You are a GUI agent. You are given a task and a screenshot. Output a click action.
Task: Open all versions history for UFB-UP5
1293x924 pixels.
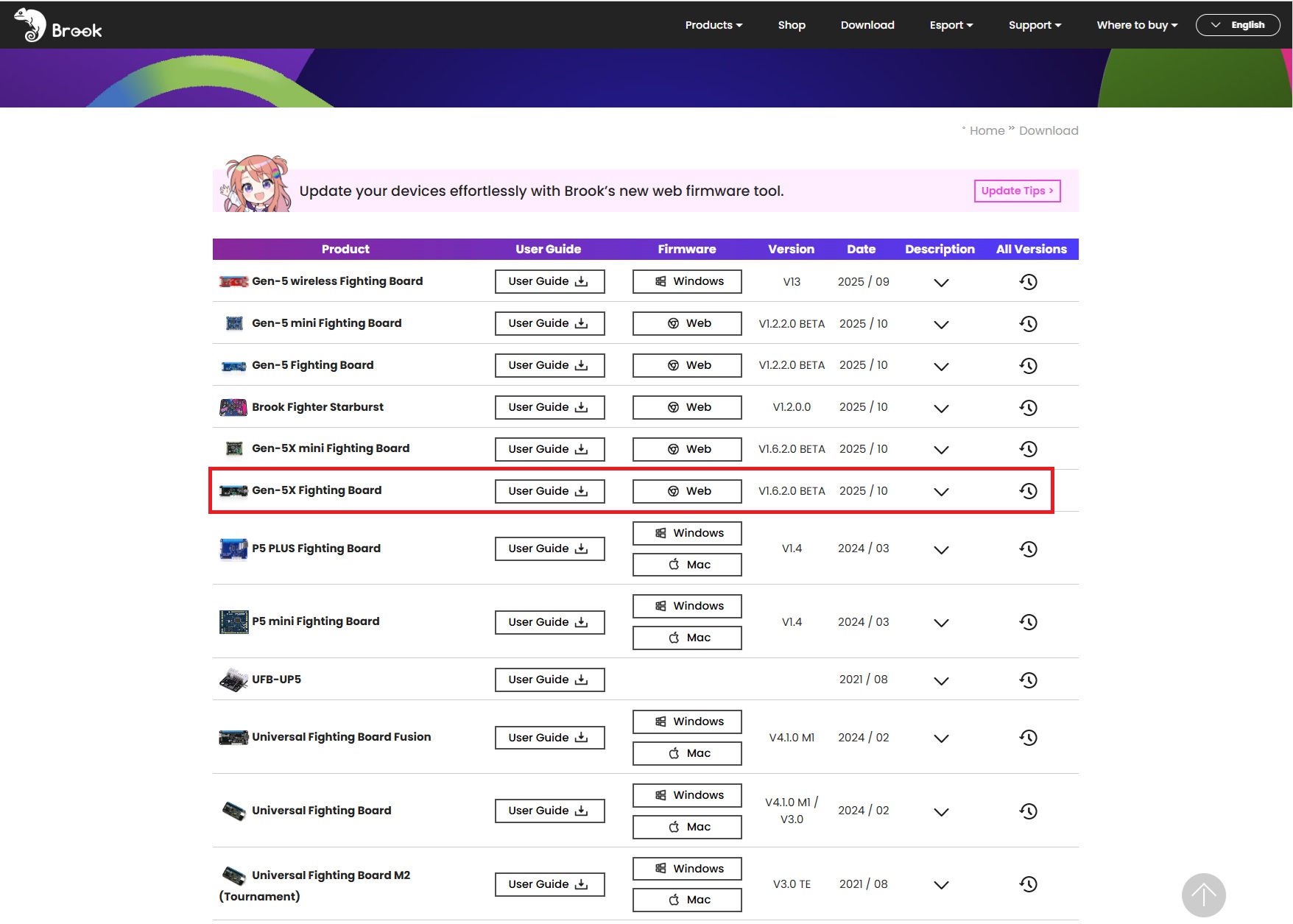[1029, 680]
